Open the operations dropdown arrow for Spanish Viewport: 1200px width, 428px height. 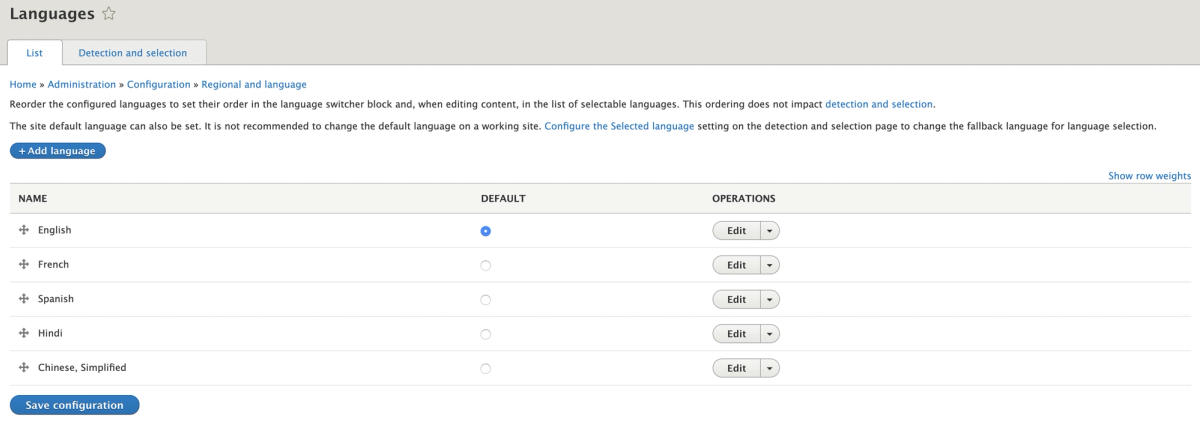(x=770, y=299)
